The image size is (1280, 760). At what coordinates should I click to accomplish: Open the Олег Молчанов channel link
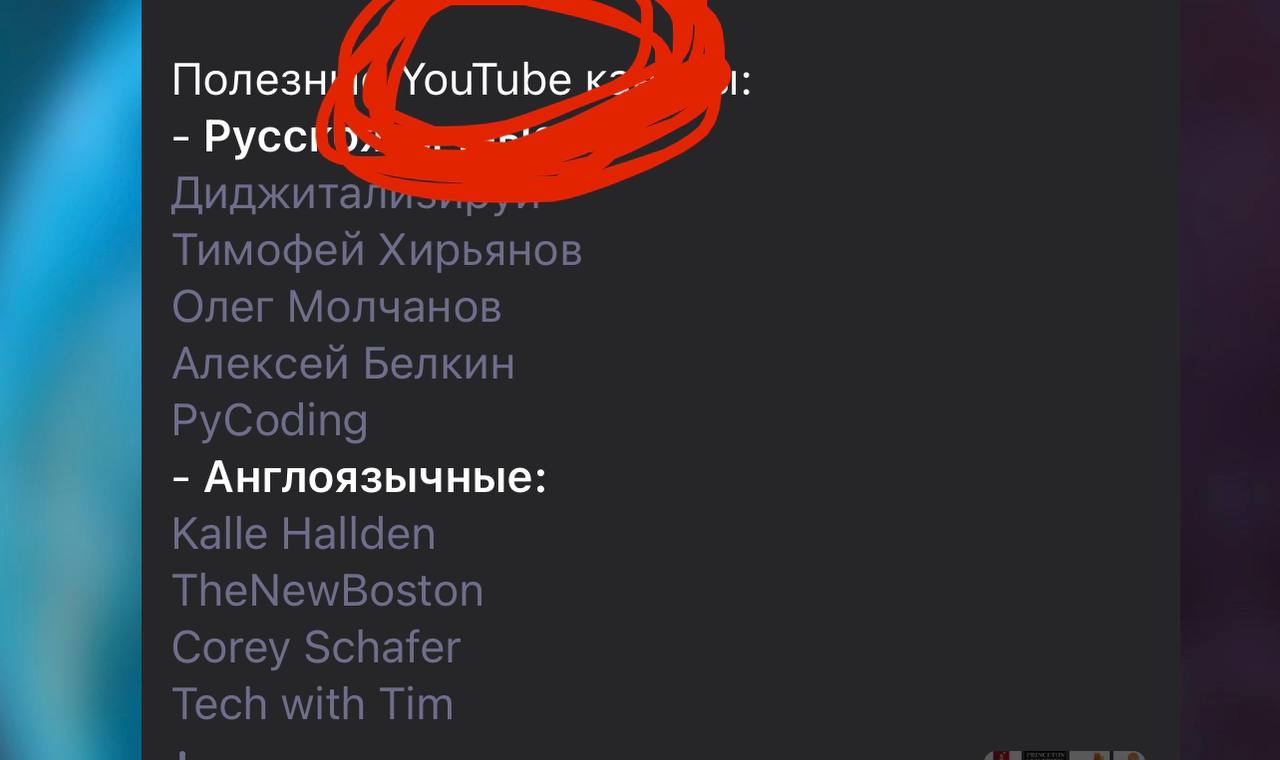(x=337, y=307)
